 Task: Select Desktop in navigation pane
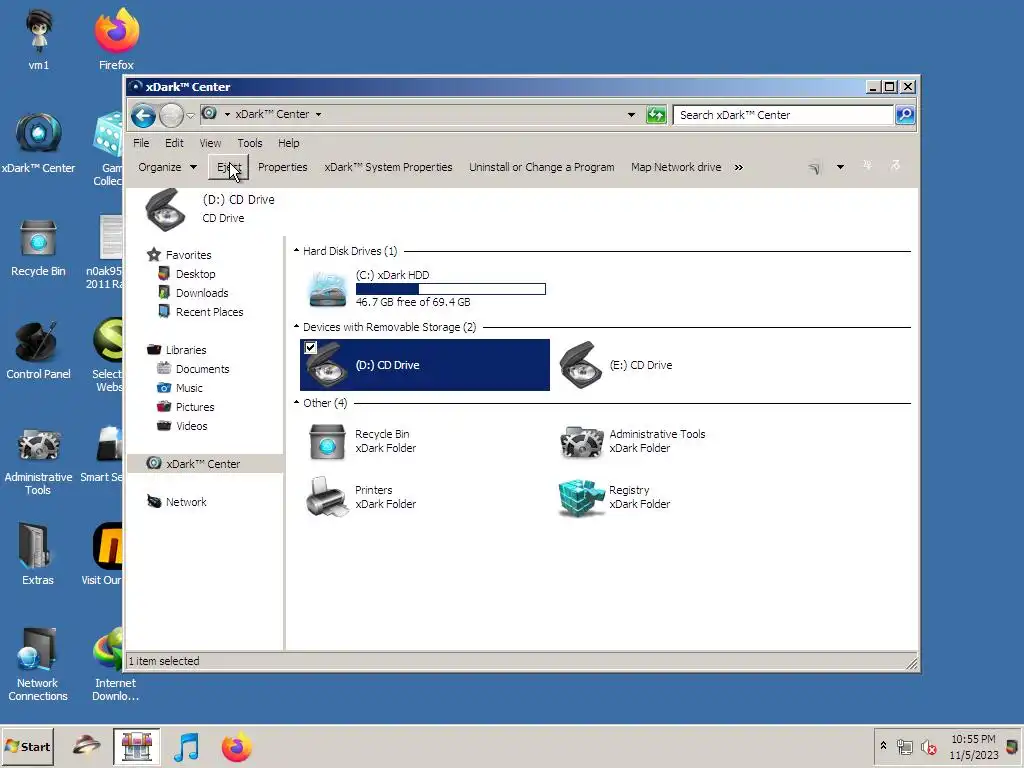tap(195, 274)
